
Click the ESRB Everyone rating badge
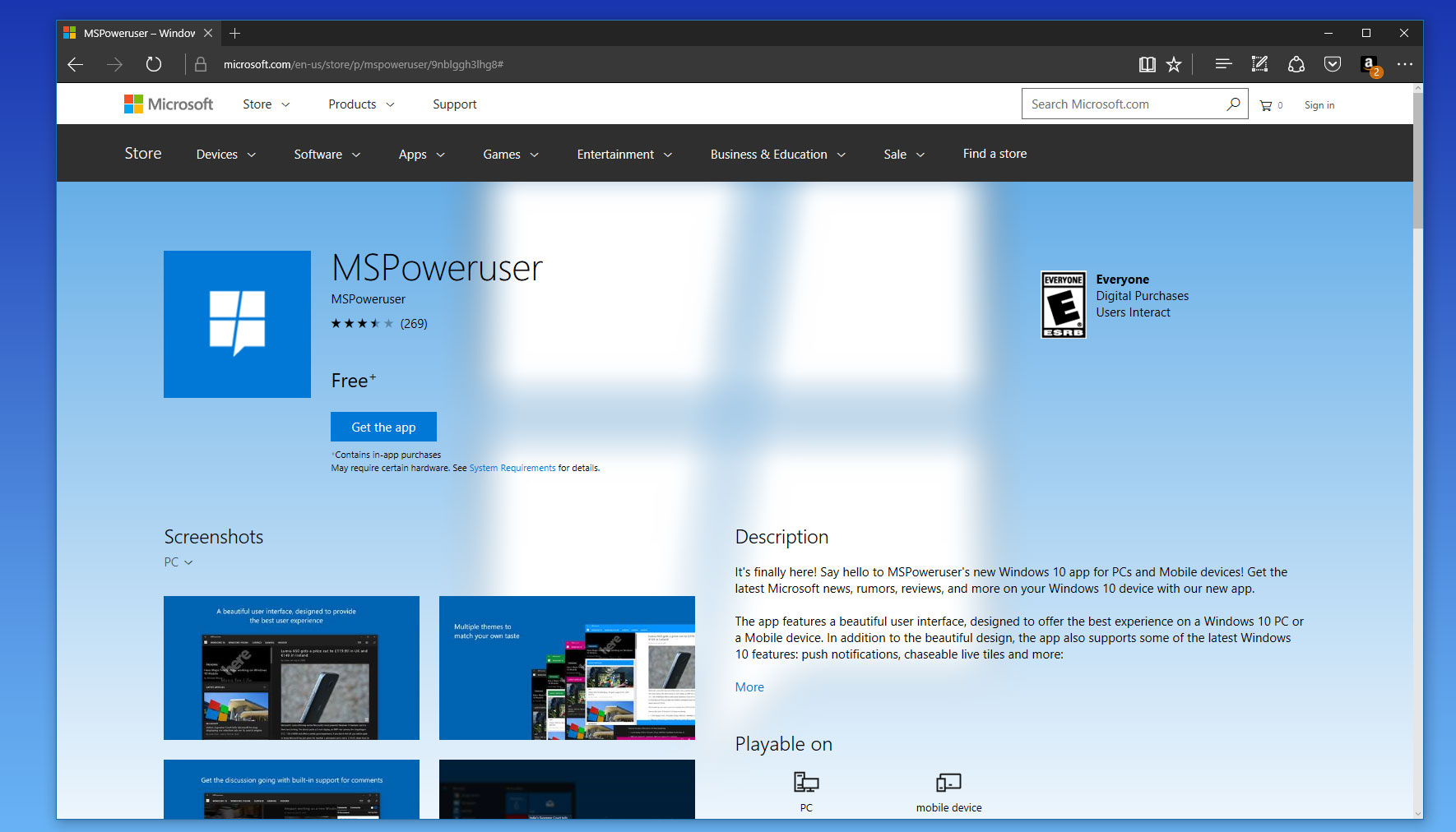pos(1063,304)
